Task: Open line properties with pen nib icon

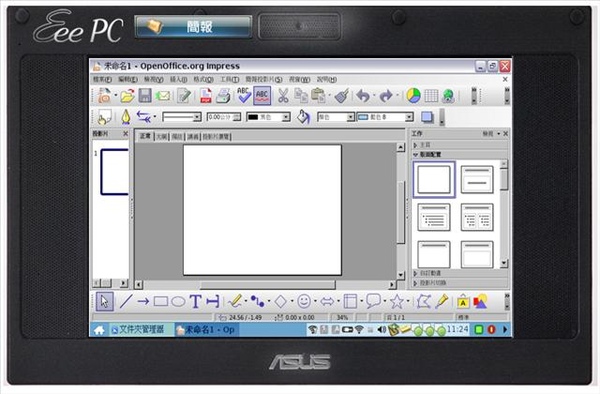Action: tap(126, 117)
